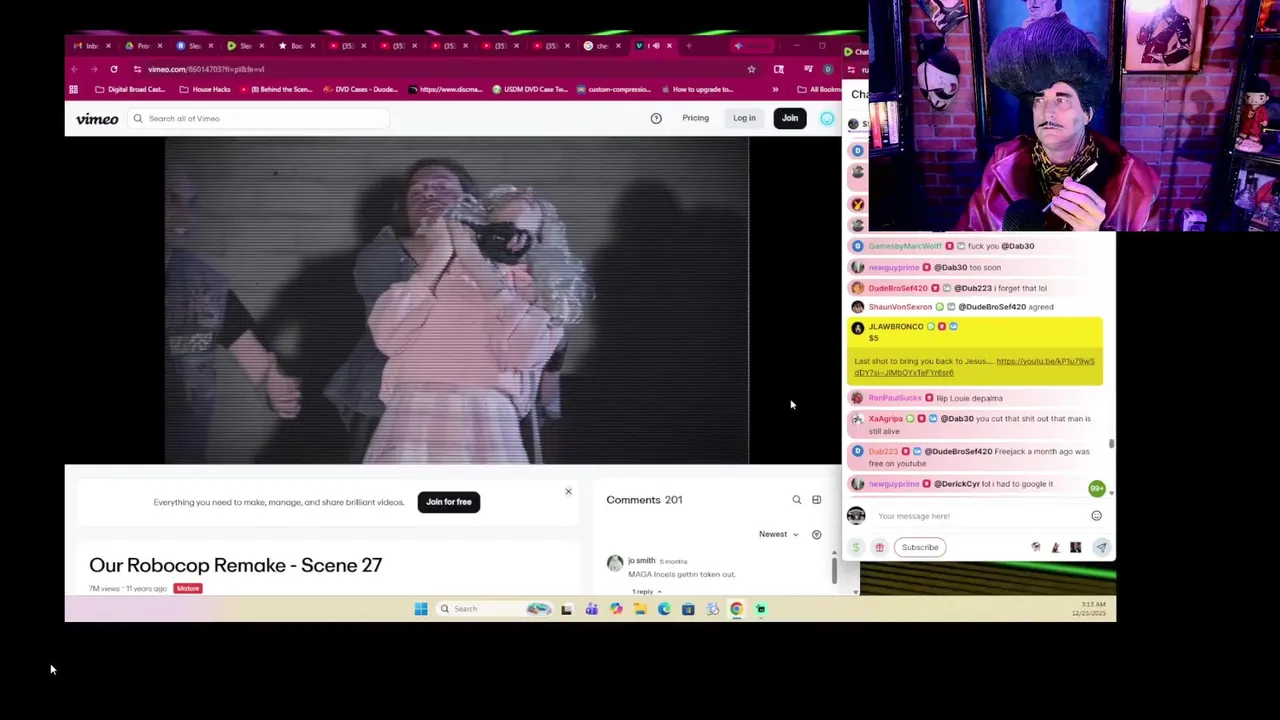1280x720 pixels.
Task: Click the dollar tip icon in chat
Action: pos(856,547)
